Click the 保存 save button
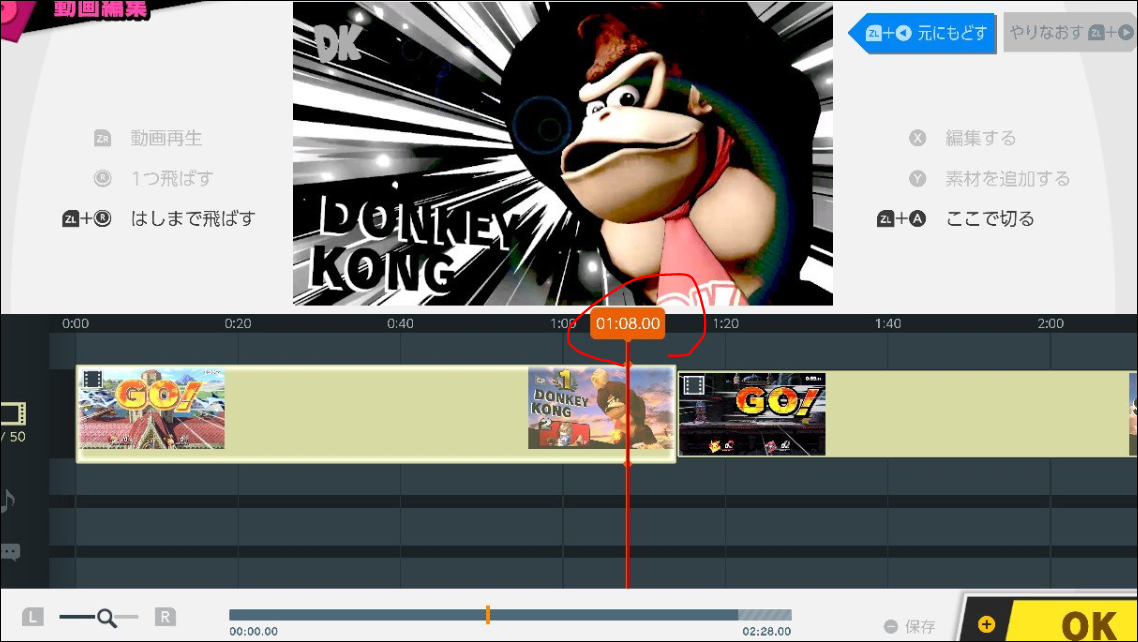 (x=920, y=626)
